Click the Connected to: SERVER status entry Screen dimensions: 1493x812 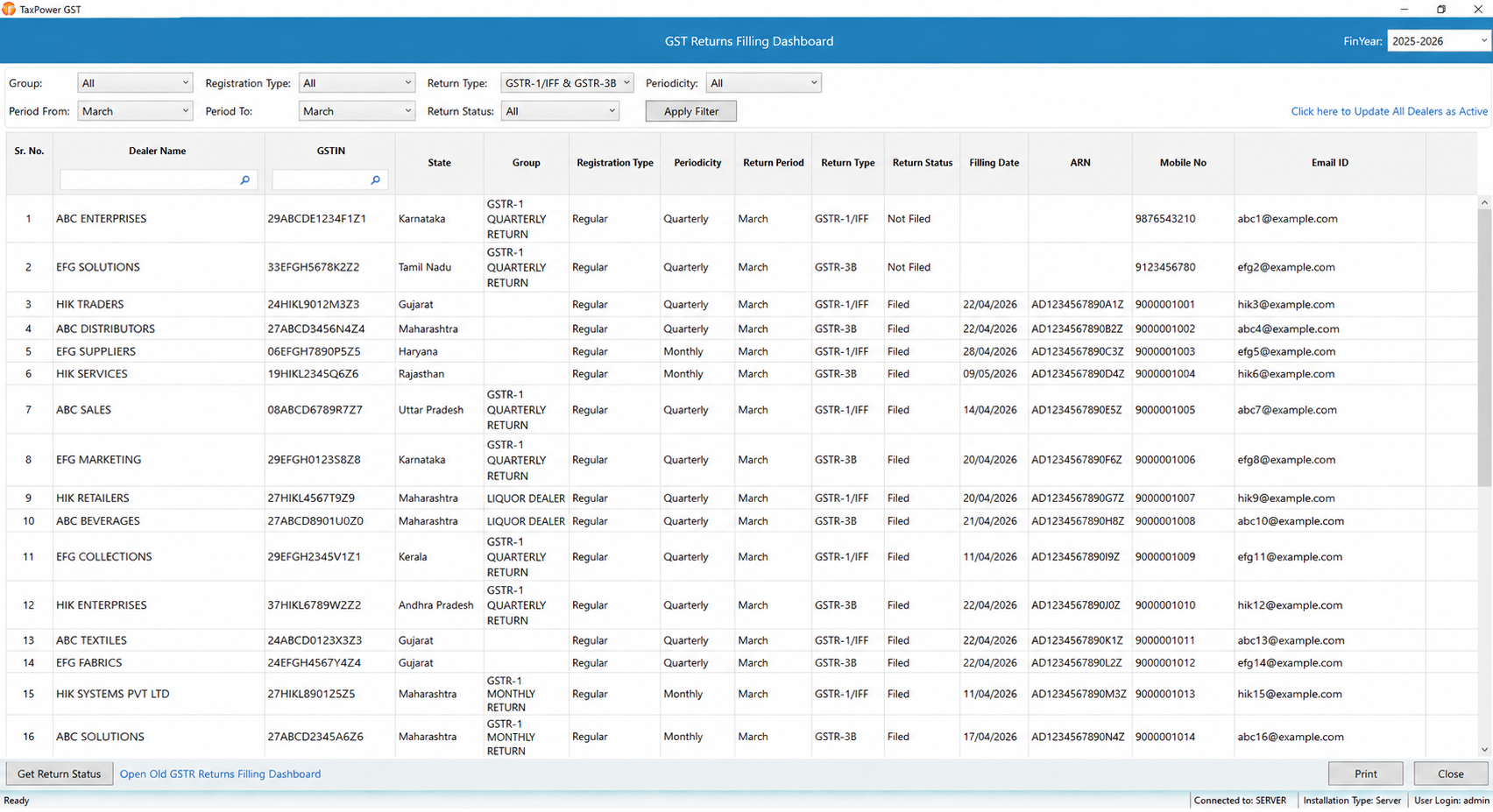[x=1240, y=801]
